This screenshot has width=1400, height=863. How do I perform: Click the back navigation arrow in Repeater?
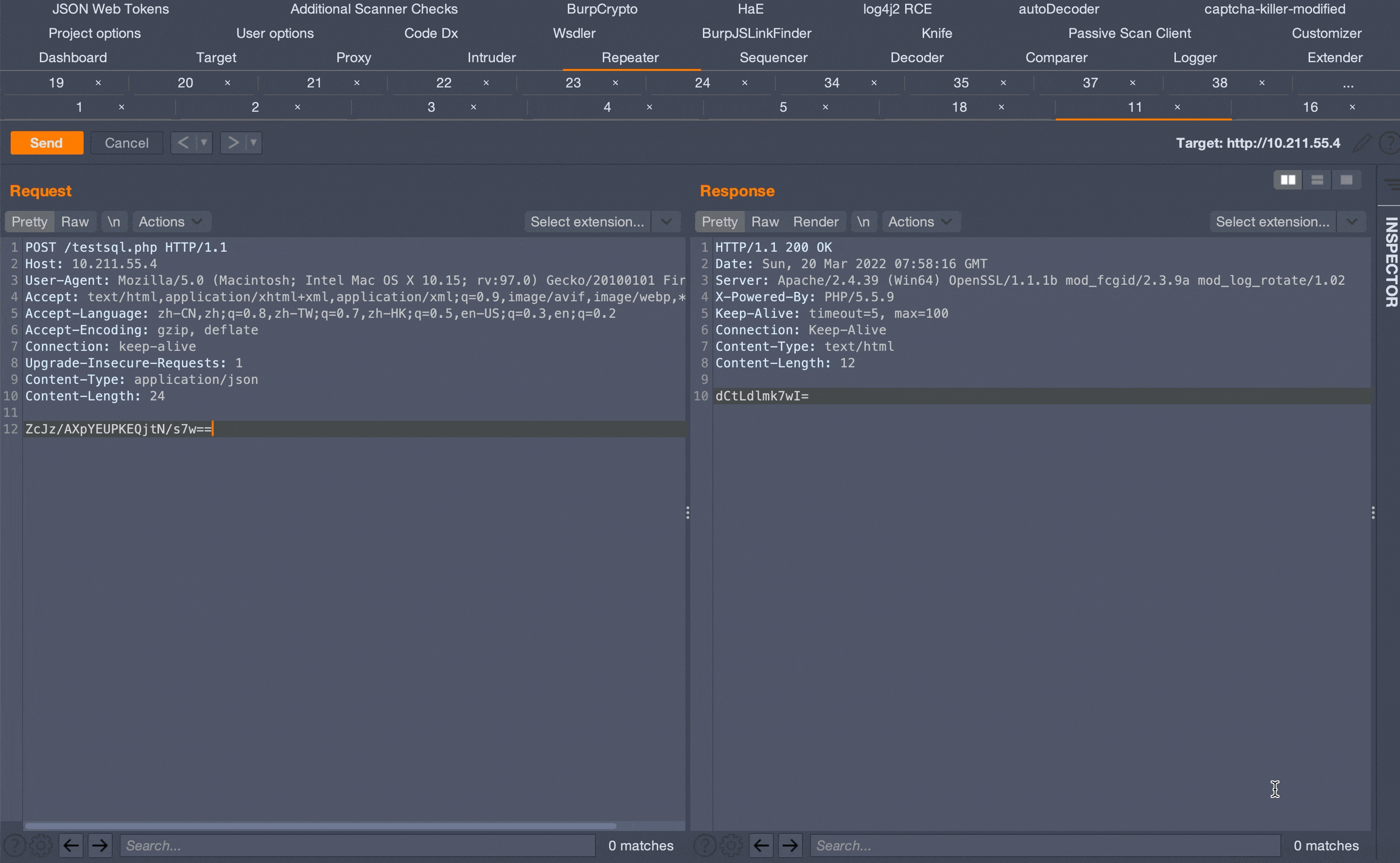coord(183,143)
